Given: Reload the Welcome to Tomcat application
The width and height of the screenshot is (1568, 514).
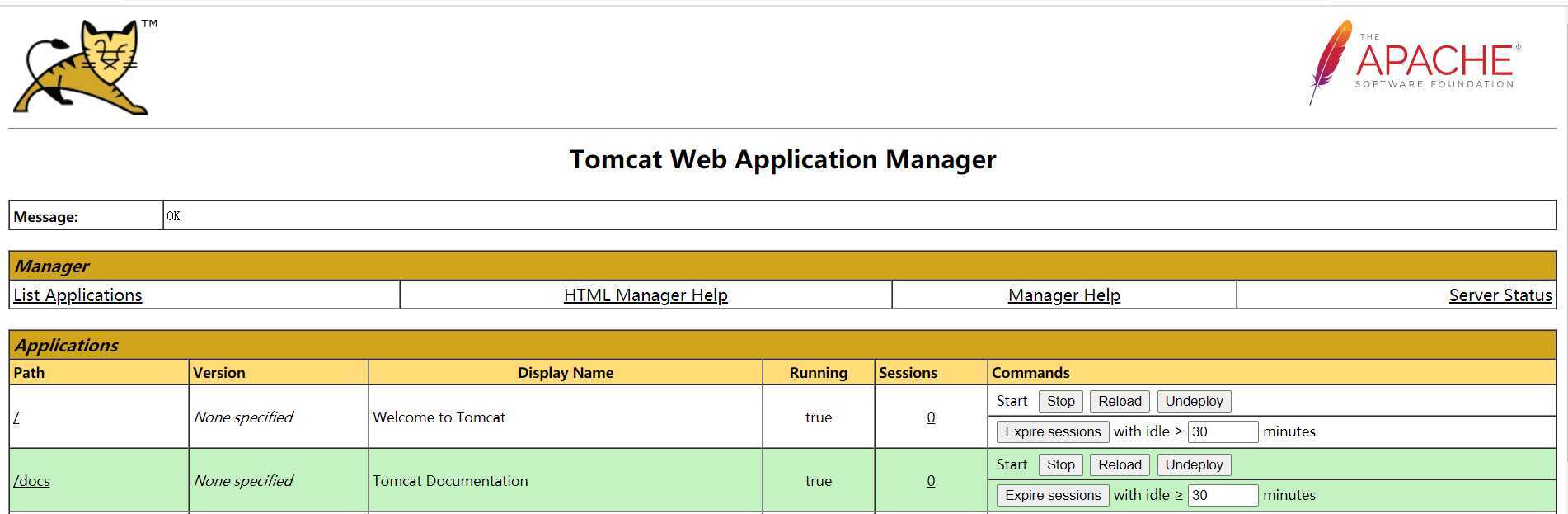Looking at the screenshot, I should point(1120,401).
